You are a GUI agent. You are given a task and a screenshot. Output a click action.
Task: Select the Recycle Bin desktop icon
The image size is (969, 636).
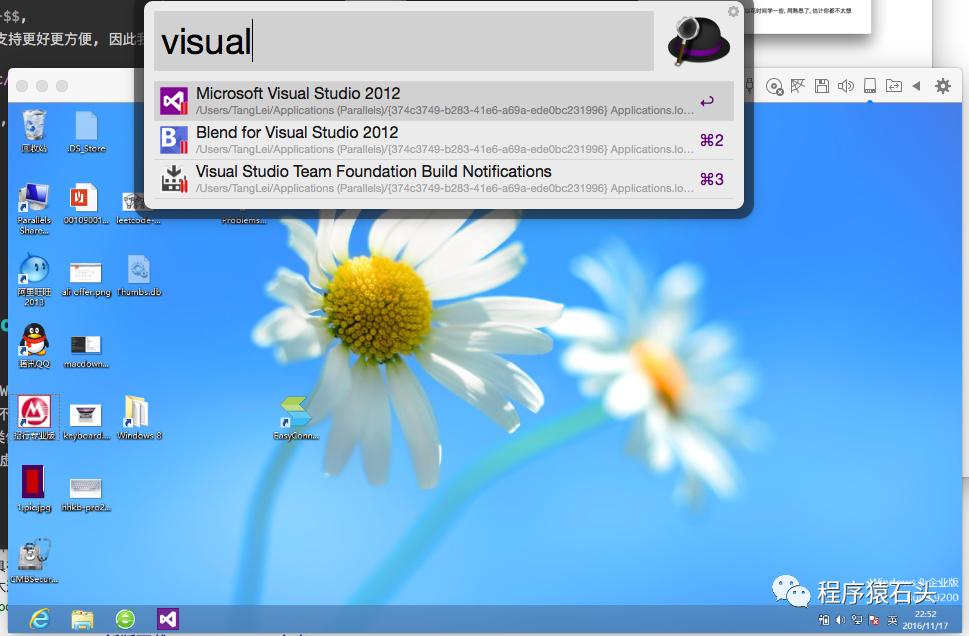click(34, 130)
